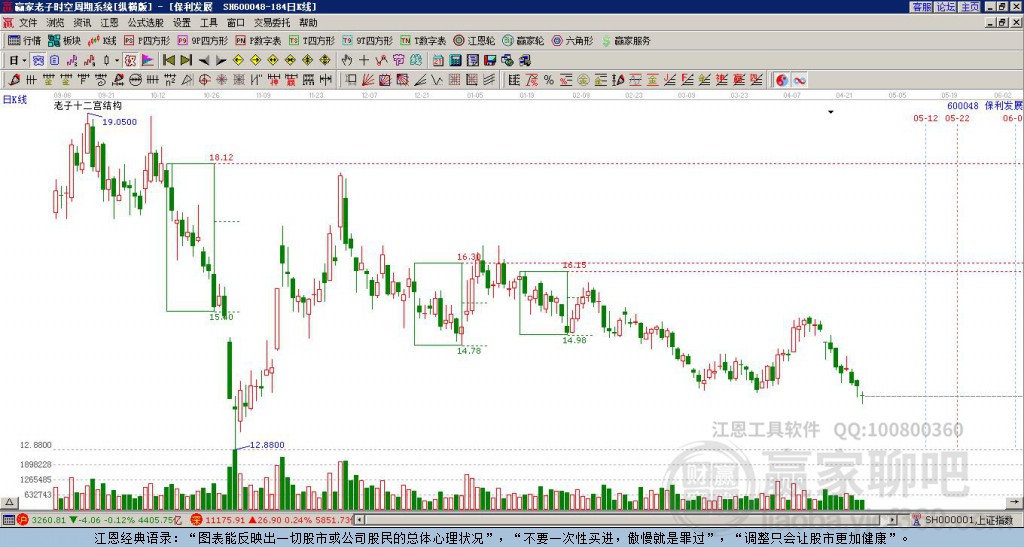This screenshot has height=548, width=1024.
Task: Click the 客服 customer service link
Action: [921, 7]
